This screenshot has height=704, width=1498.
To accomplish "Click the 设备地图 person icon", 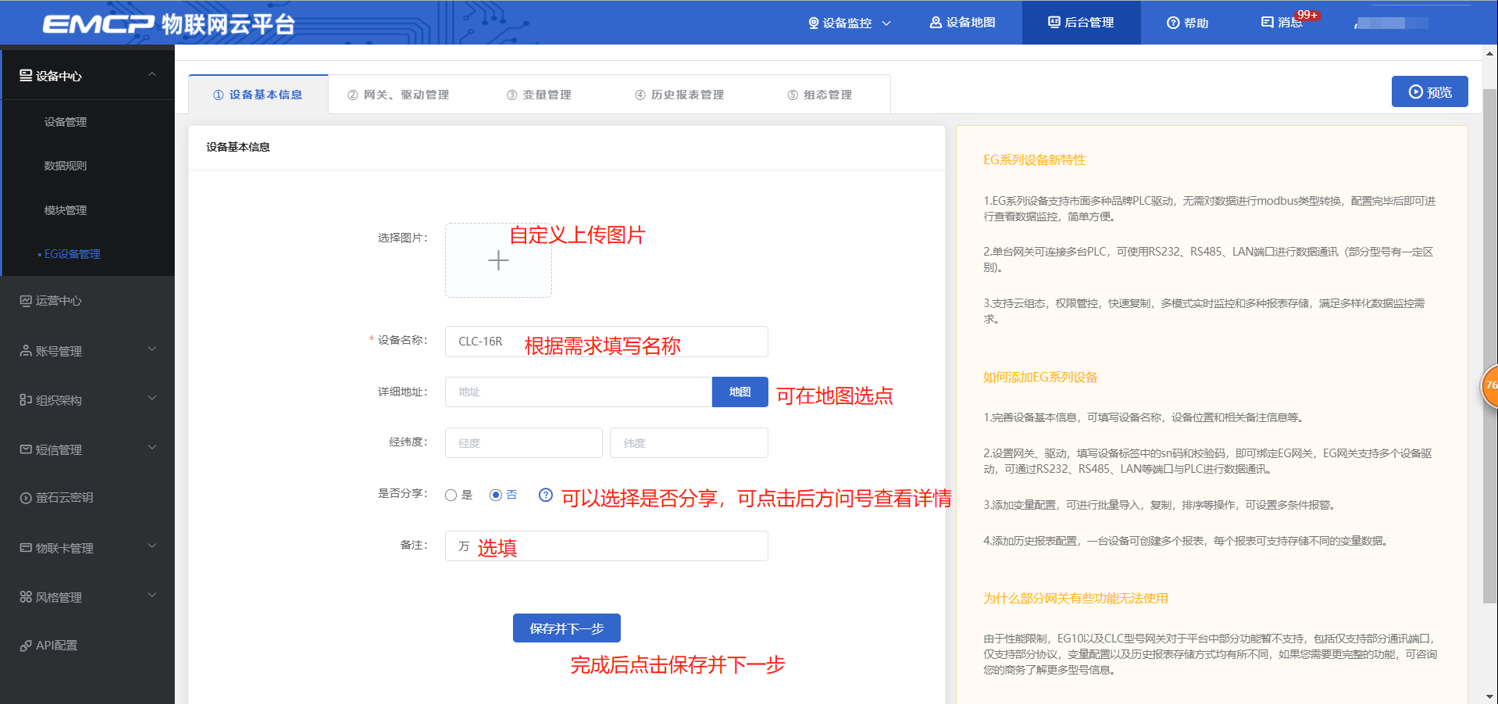I will pos(936,22).
